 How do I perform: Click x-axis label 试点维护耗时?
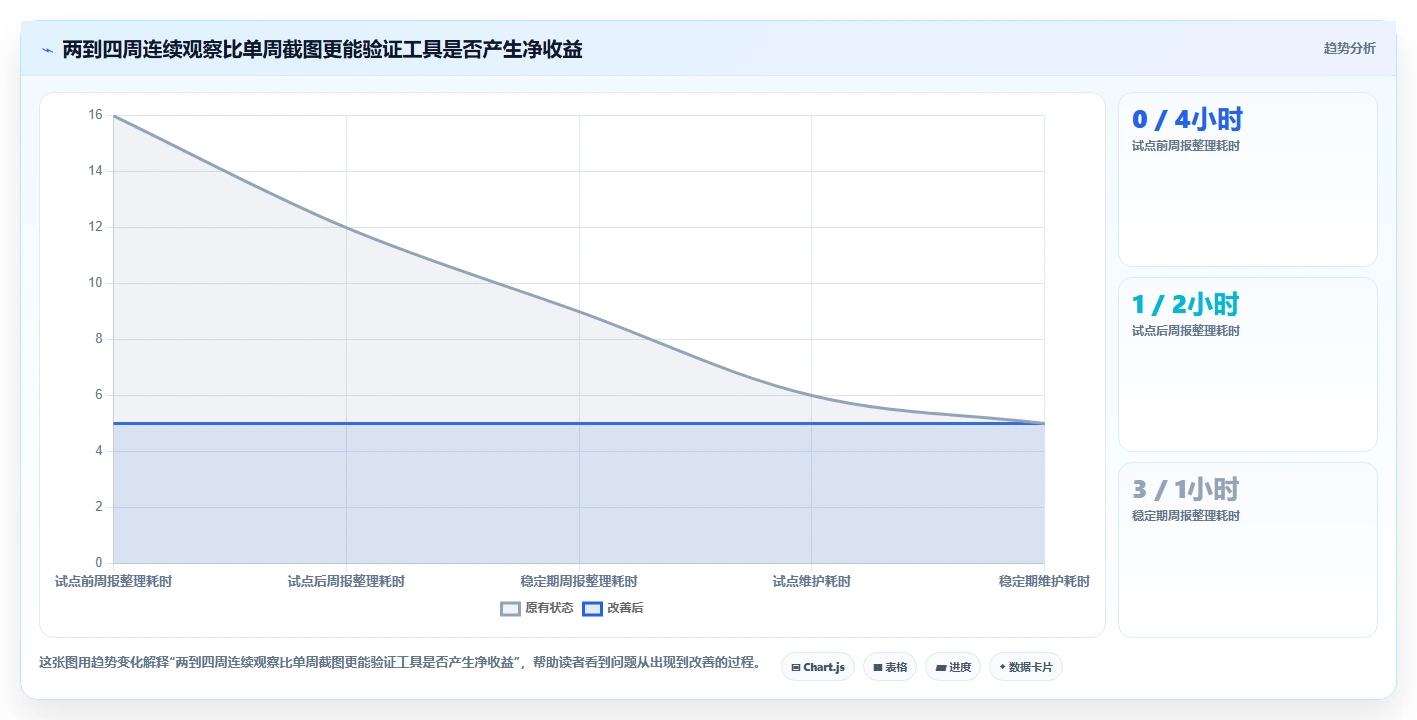click(x=811, y=581)
